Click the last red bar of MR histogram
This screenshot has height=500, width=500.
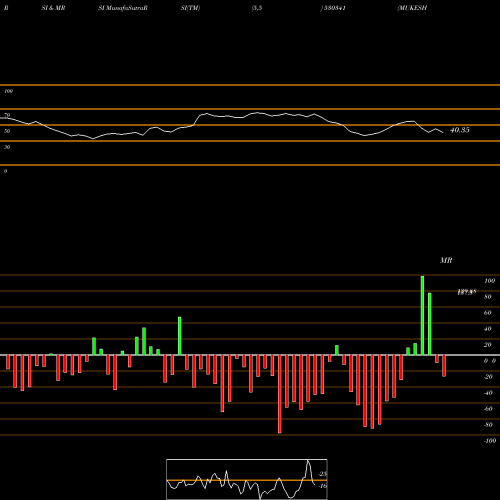444,366
